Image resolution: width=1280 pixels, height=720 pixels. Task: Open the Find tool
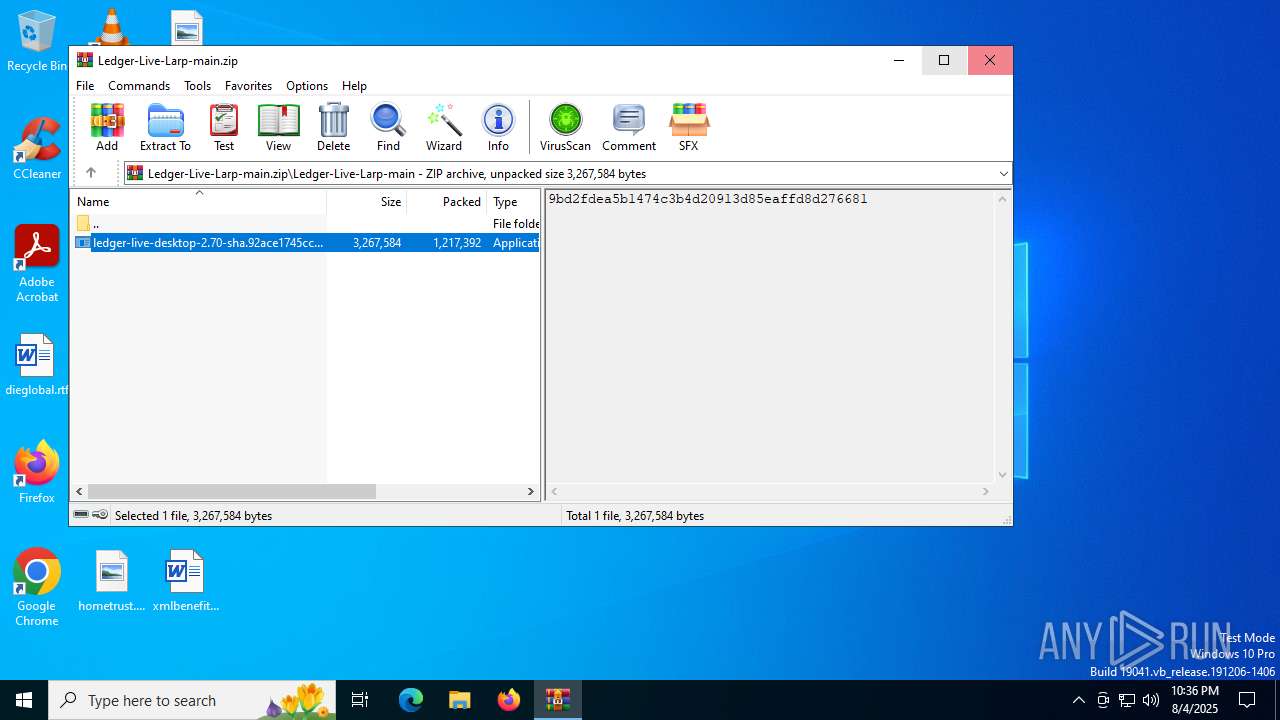tap(388, 127)
